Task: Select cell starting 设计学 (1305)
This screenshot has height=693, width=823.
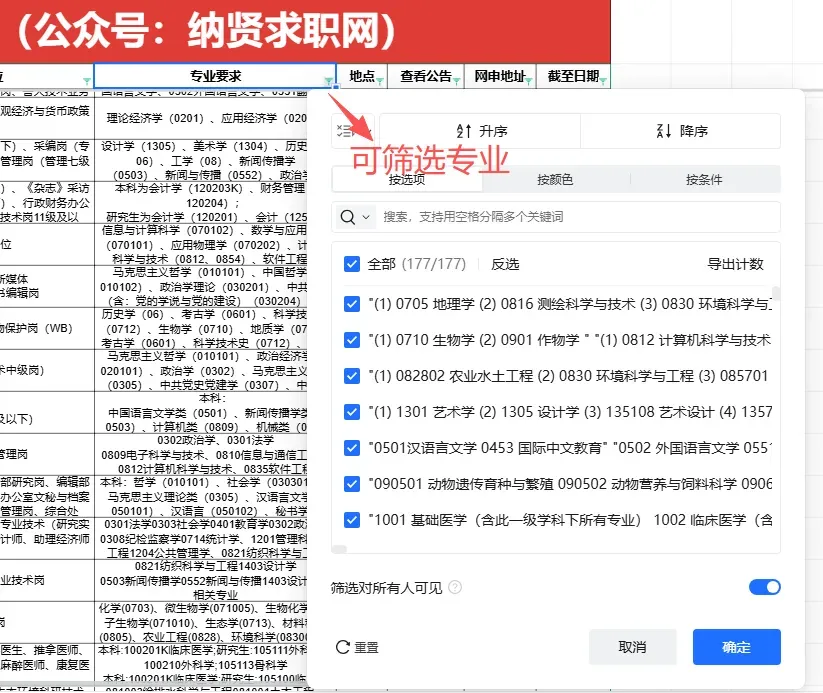Action: click(x=201, y=160)
